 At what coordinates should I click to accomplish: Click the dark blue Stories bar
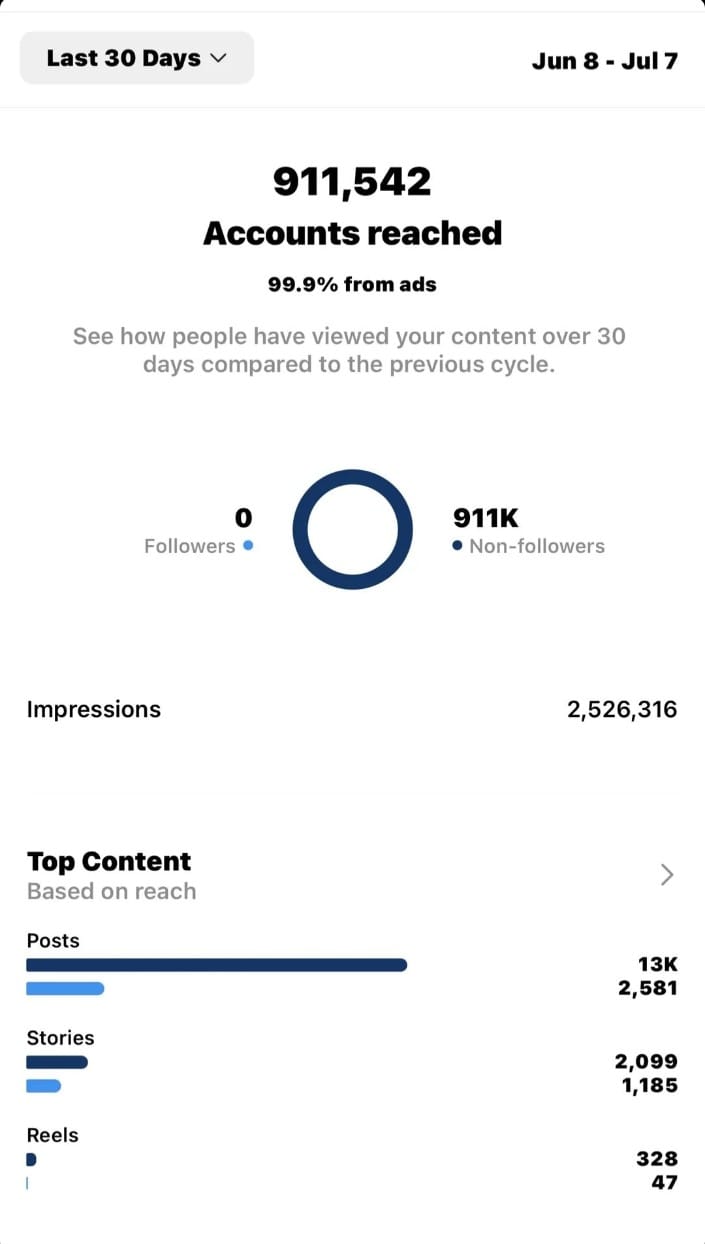point(57,1062)
